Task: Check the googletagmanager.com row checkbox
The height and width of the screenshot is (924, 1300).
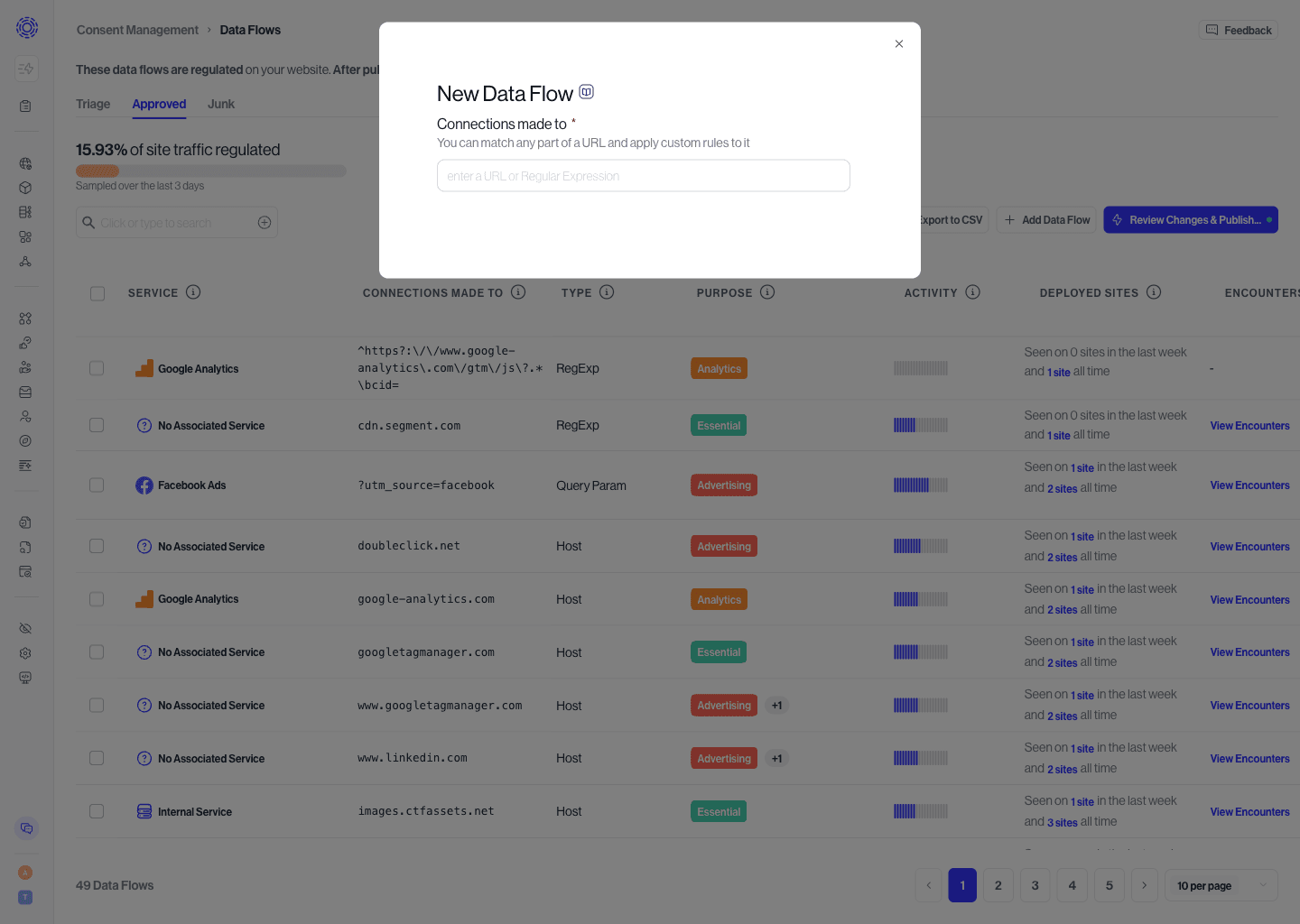Action: tap(97, 652)
